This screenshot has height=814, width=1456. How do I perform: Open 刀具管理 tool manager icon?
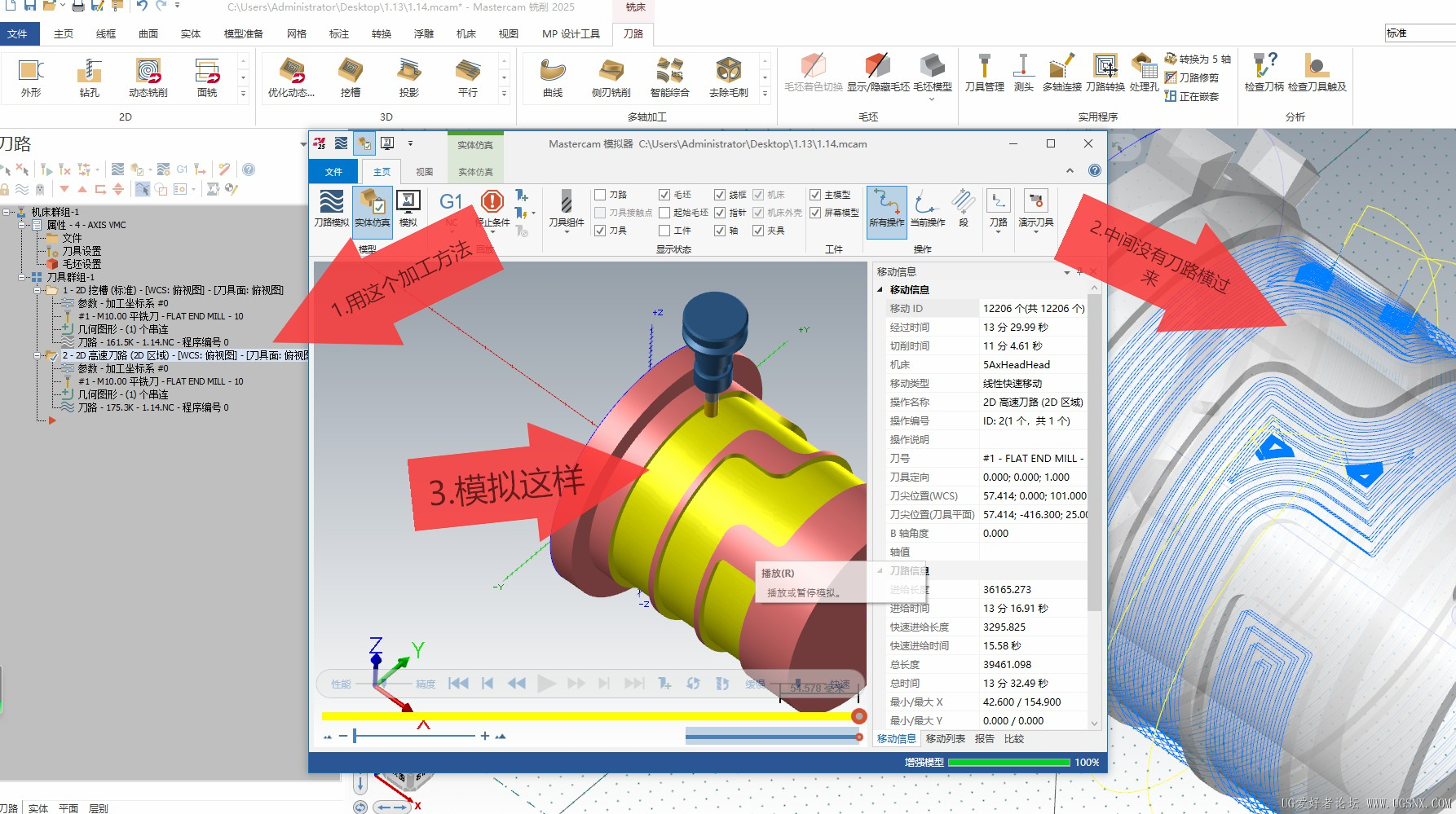pos(985,73)
